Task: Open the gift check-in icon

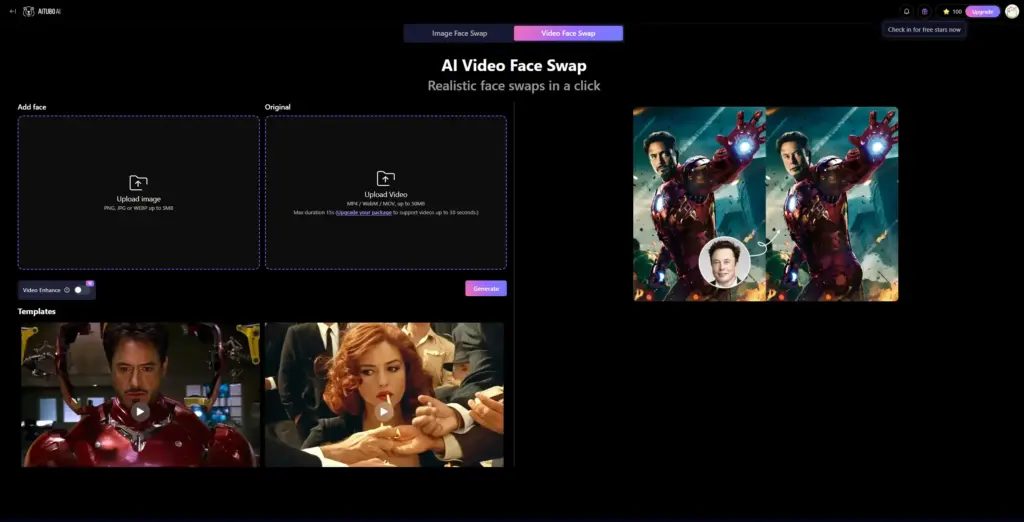Action: pyautogui.click(x=924, y=11)
